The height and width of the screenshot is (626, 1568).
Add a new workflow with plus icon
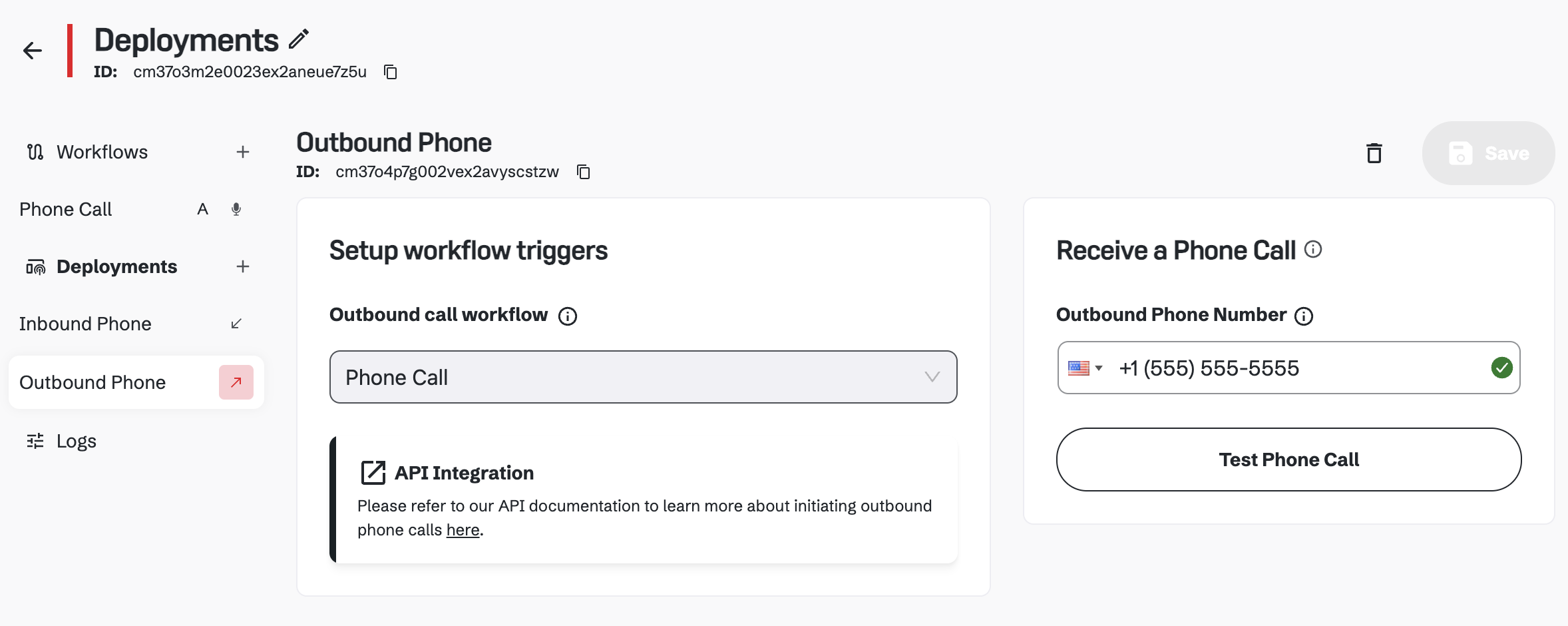click(243, 152)
